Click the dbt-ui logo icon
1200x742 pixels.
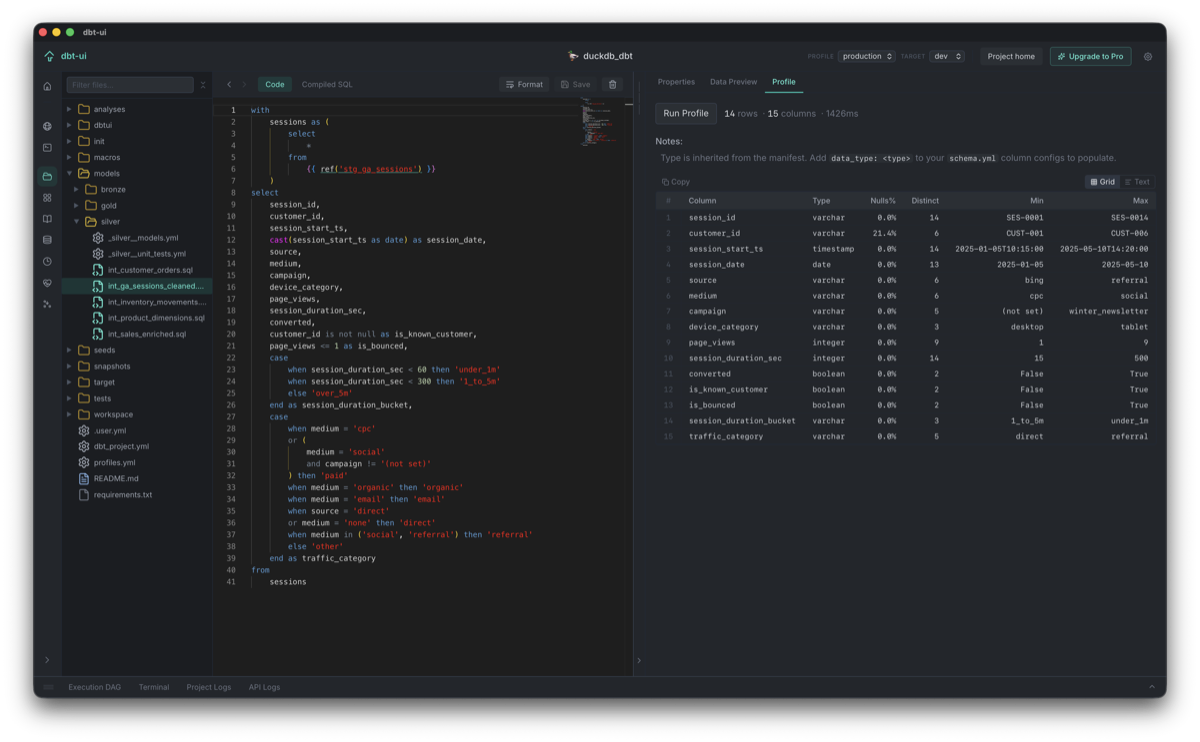tap(49, 57)
